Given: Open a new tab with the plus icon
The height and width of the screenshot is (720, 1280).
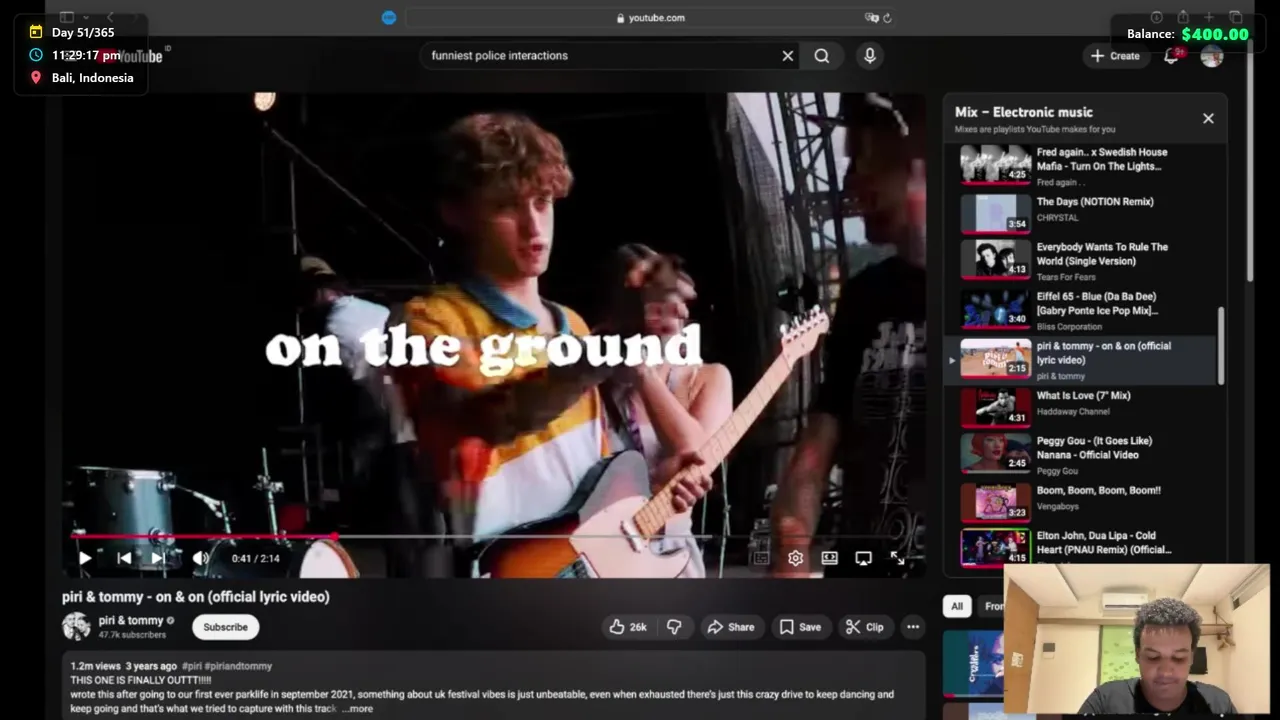Looking at the screenshot, I should (x=1209, y=17).
